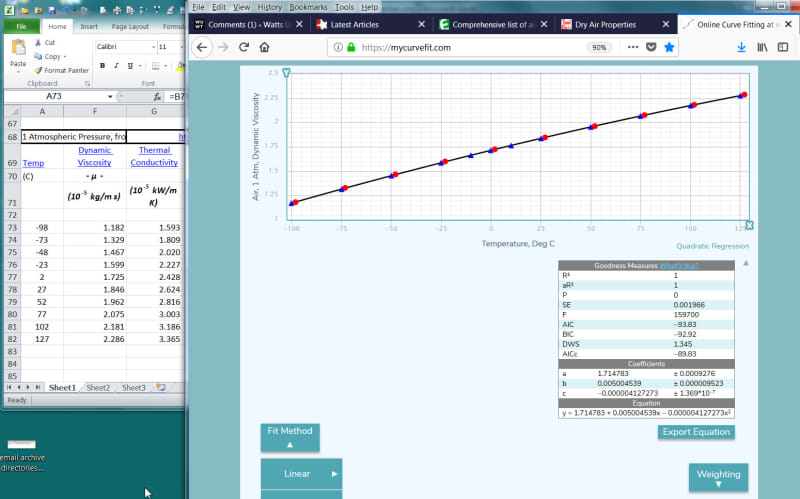800x499 pixels.
Task: Click the Name Box showing A73
Action: point(55,96)
